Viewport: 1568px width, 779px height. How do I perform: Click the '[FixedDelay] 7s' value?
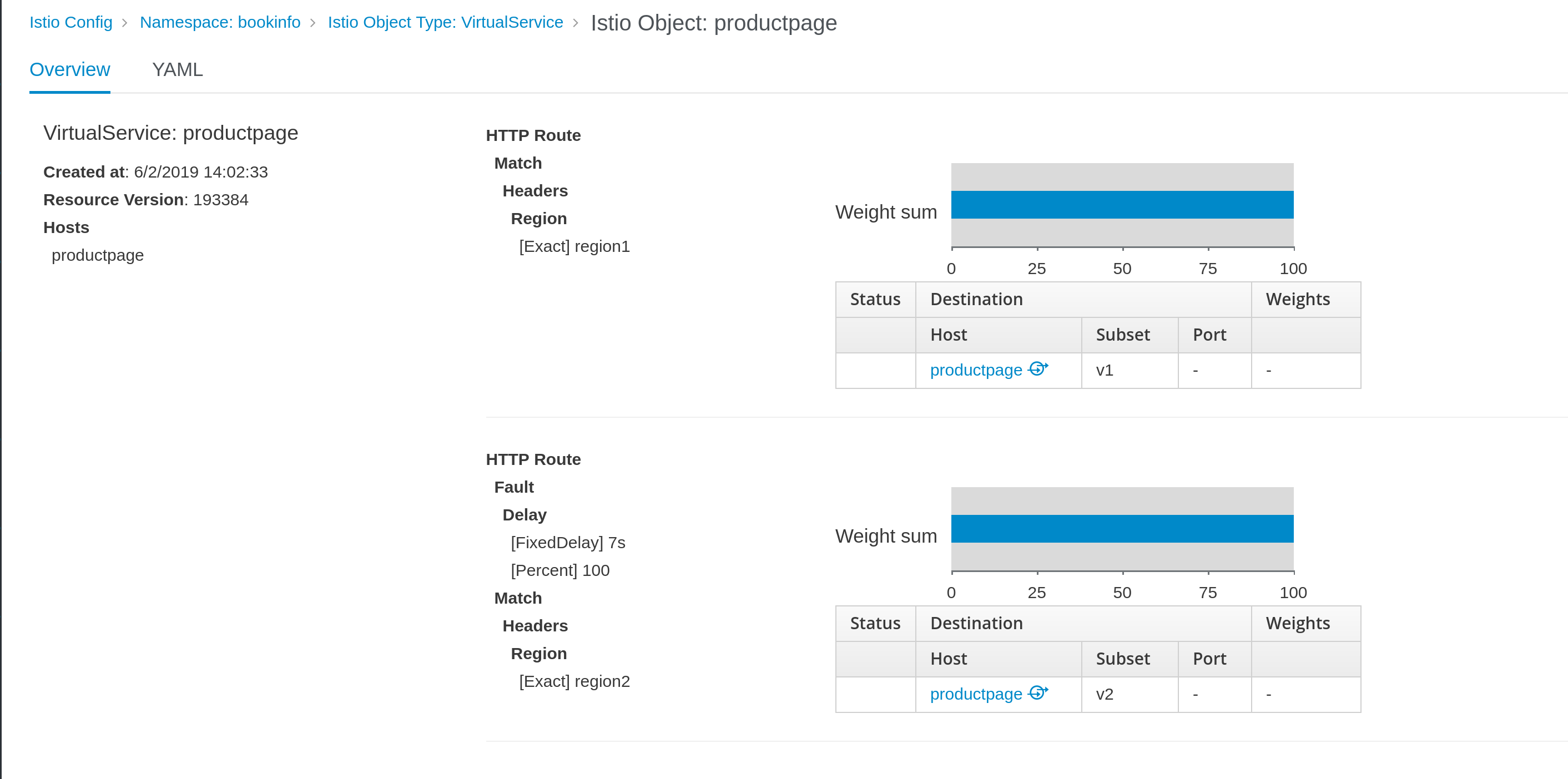567,542
